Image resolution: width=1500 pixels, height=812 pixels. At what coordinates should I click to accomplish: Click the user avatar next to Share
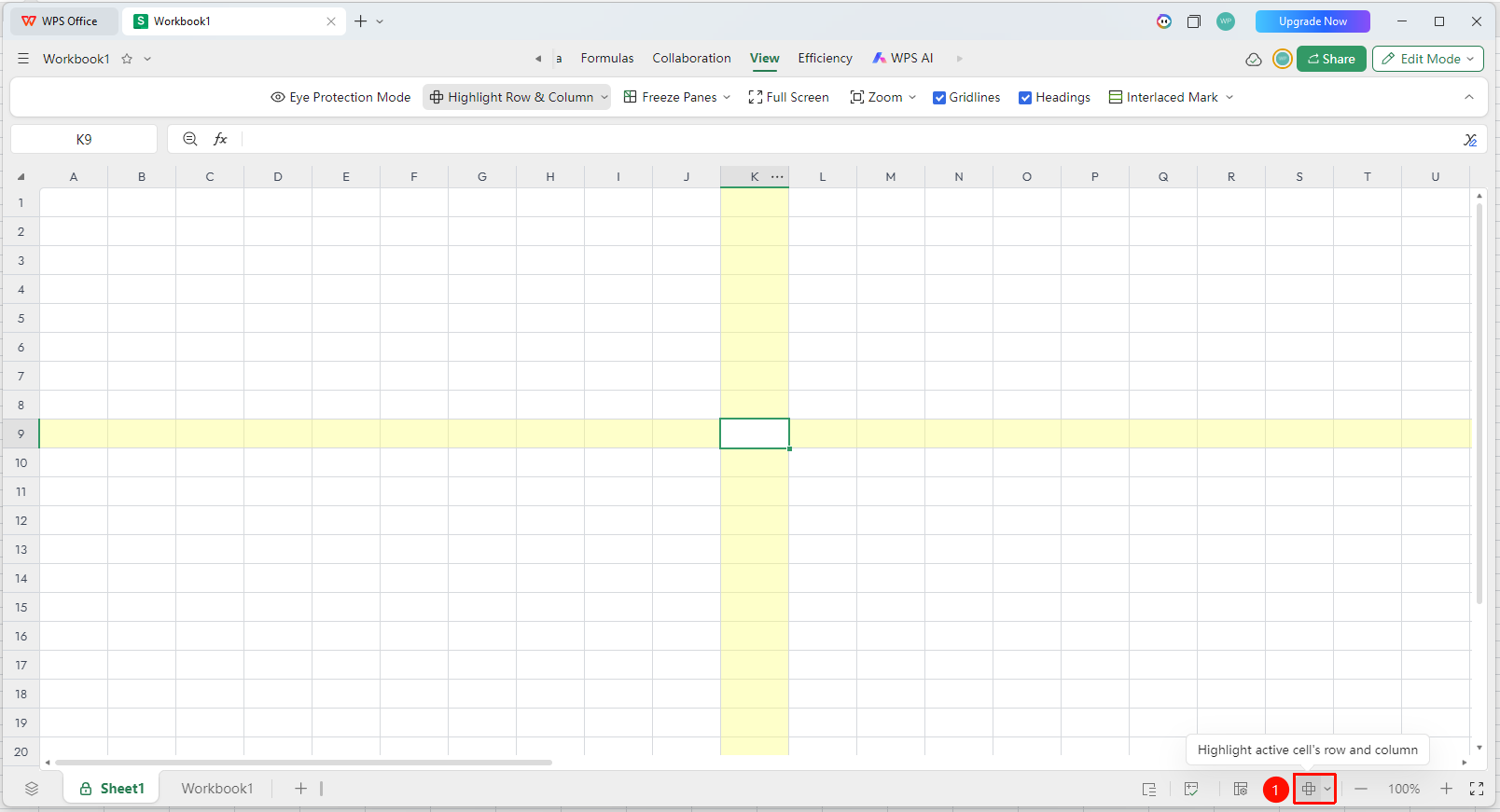coord(1283,59)
